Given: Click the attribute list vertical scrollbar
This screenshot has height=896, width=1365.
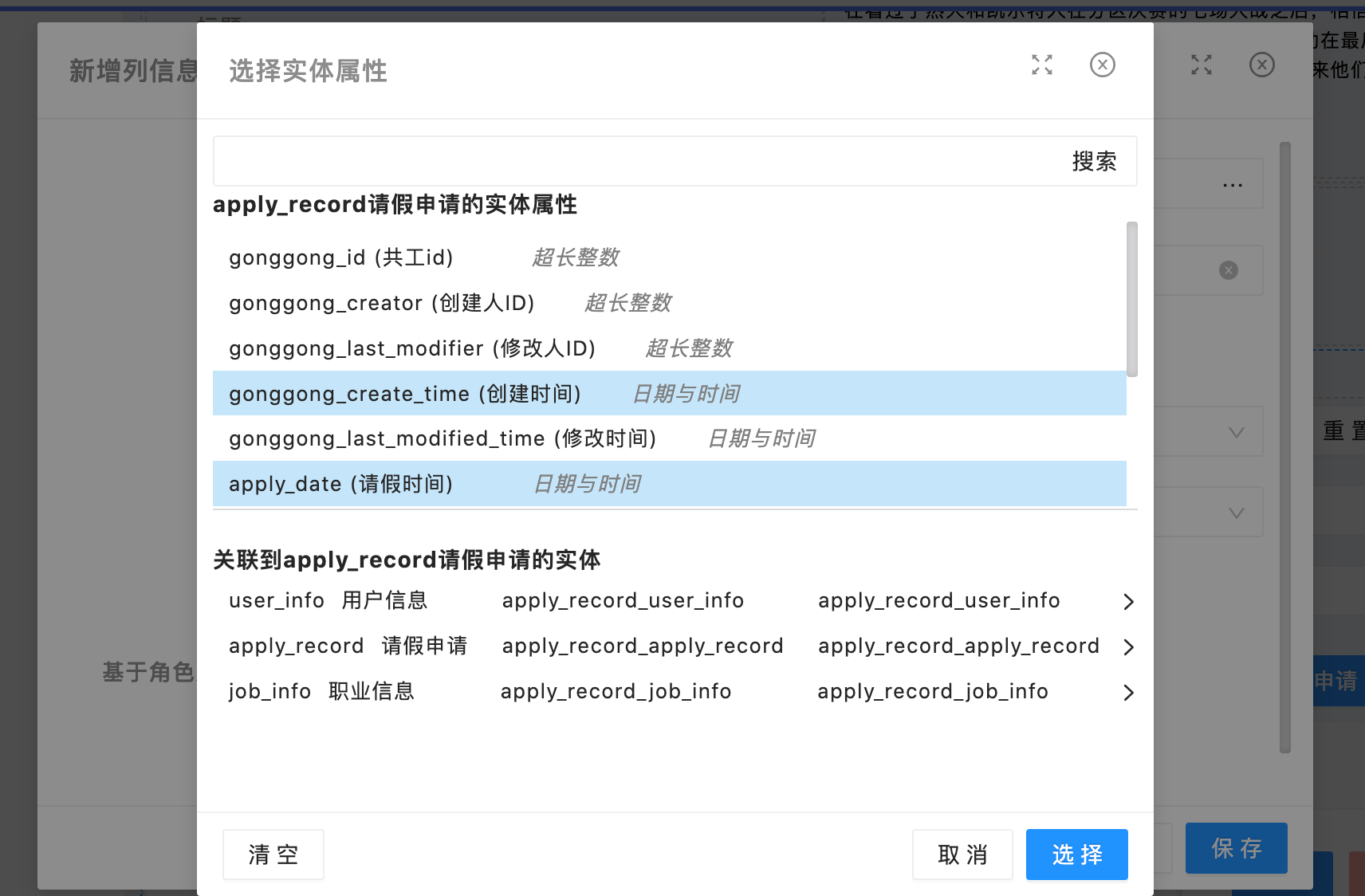Looking at the screenshot, I should pos(1131,299).
